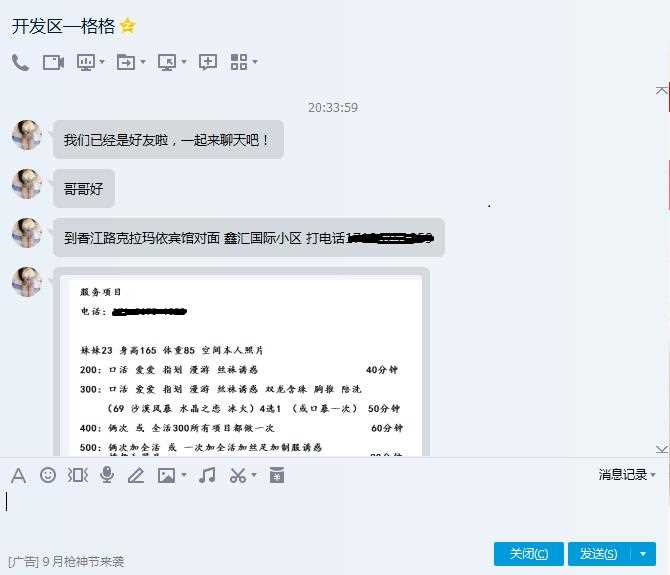Open the font settings A icon

click(x=18, y=475)
